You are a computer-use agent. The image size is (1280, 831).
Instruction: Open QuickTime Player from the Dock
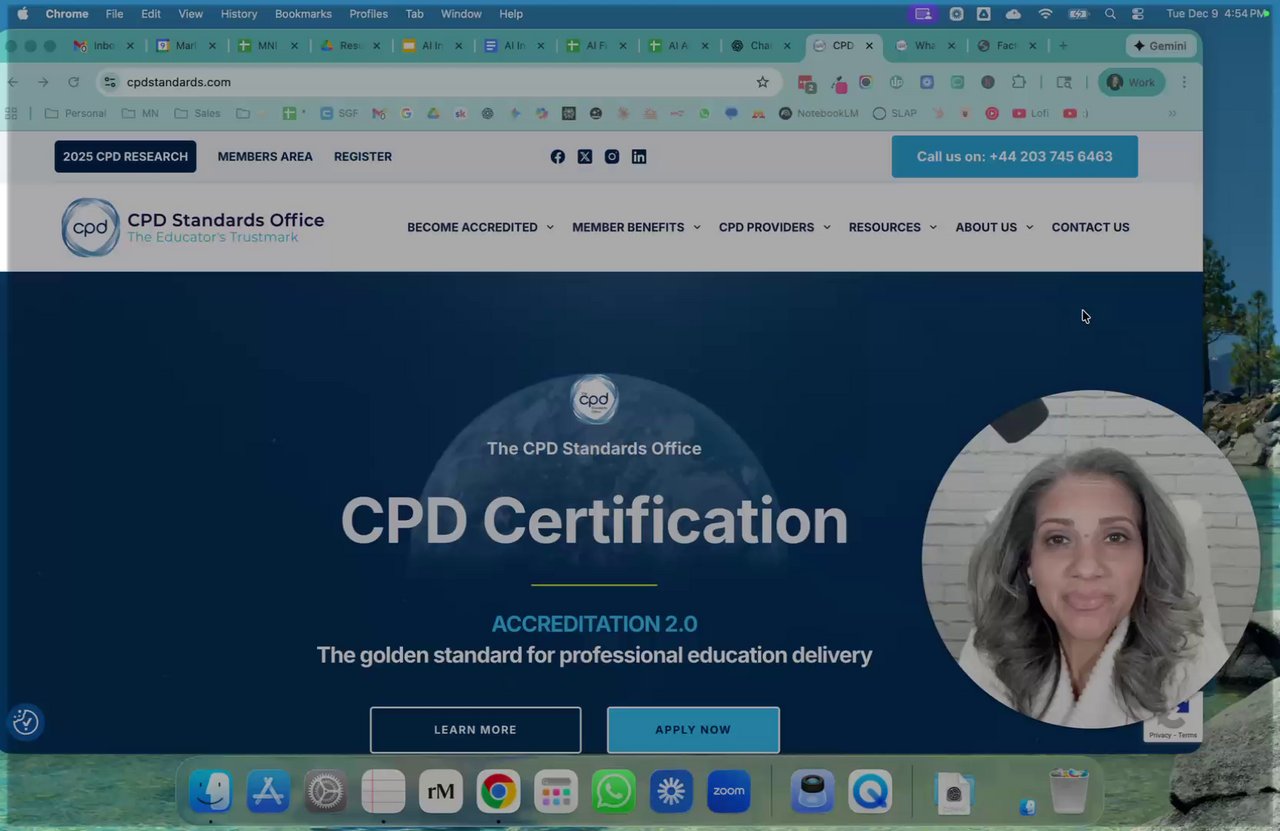[870, 792]
